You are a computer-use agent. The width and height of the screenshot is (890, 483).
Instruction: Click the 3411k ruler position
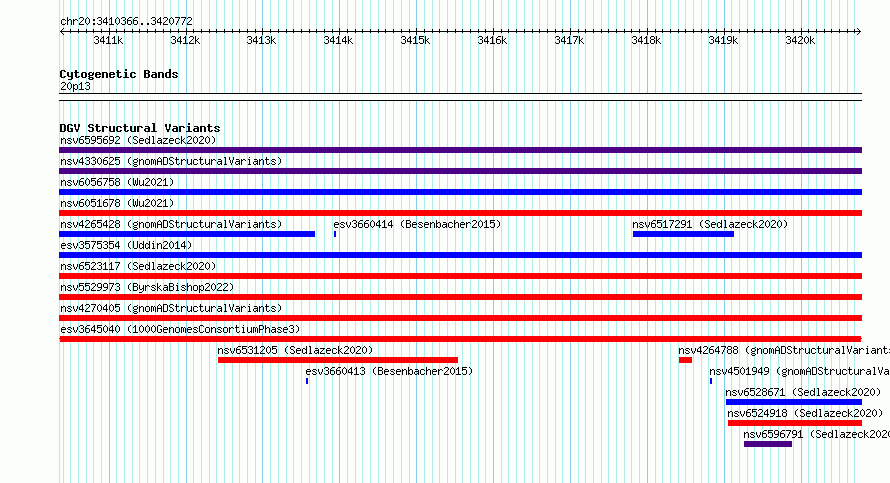tap(108, 40)
